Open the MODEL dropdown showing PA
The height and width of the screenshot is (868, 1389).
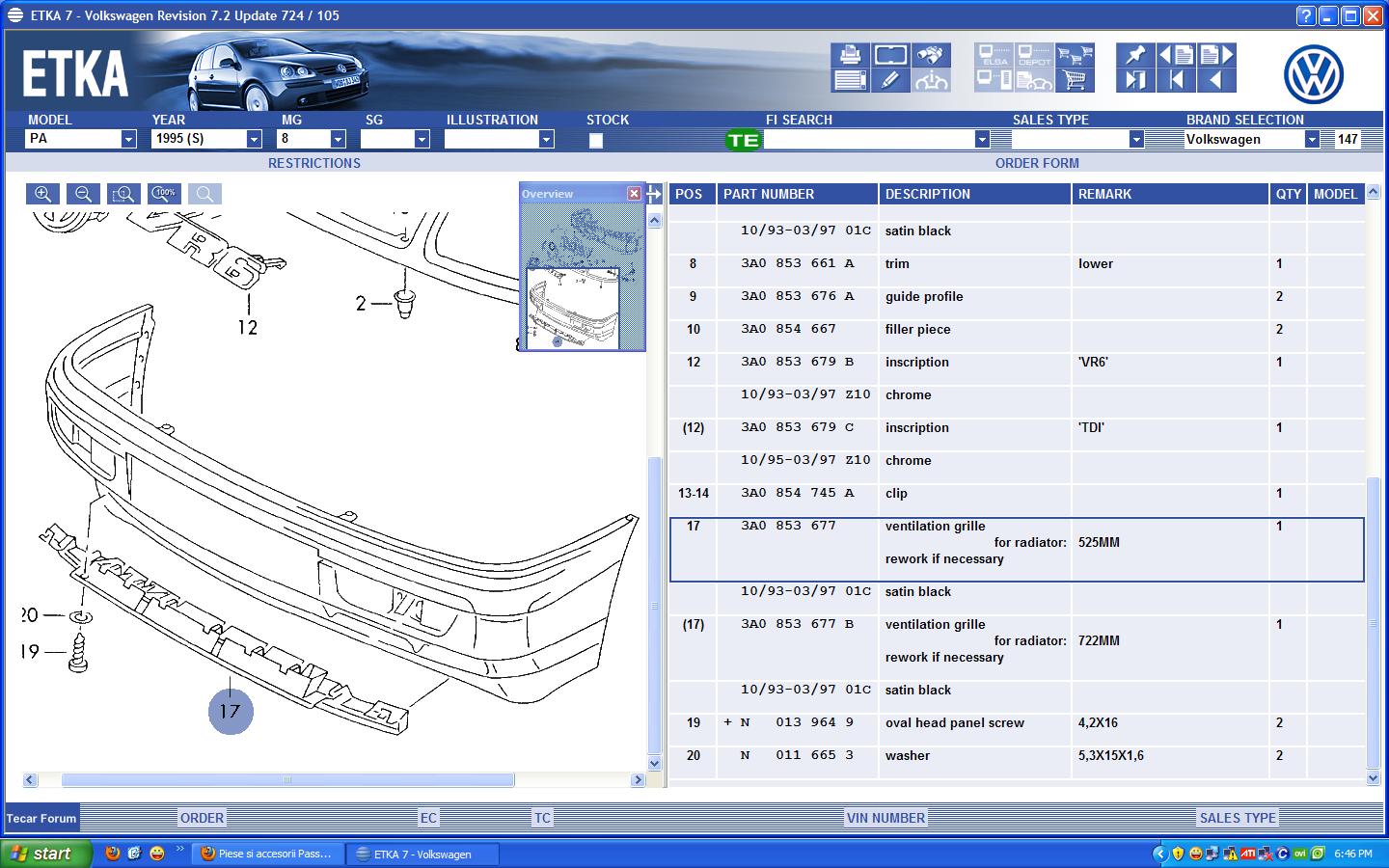point(128,139)
